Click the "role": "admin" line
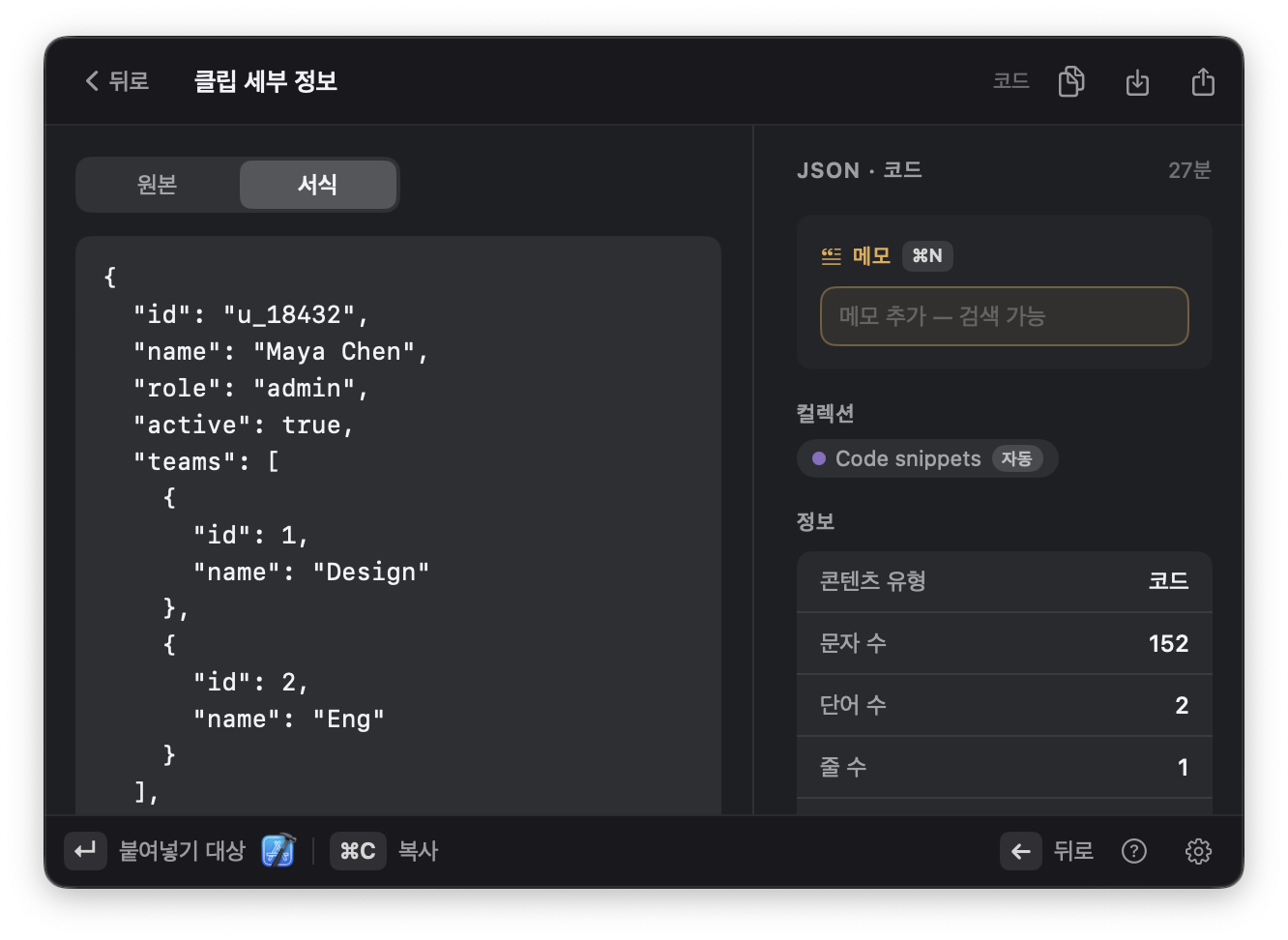1288x940 pixels. (x=251, y=388)
